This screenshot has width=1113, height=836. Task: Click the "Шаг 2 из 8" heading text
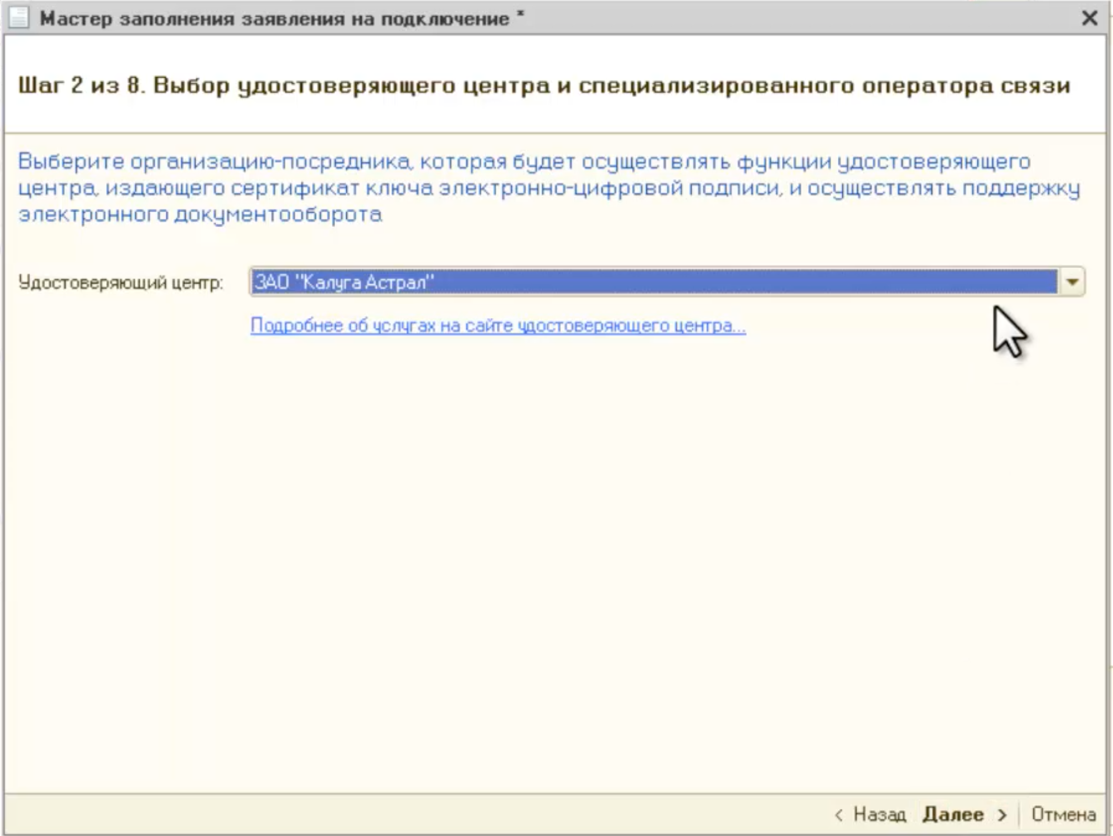click(79, 86)
